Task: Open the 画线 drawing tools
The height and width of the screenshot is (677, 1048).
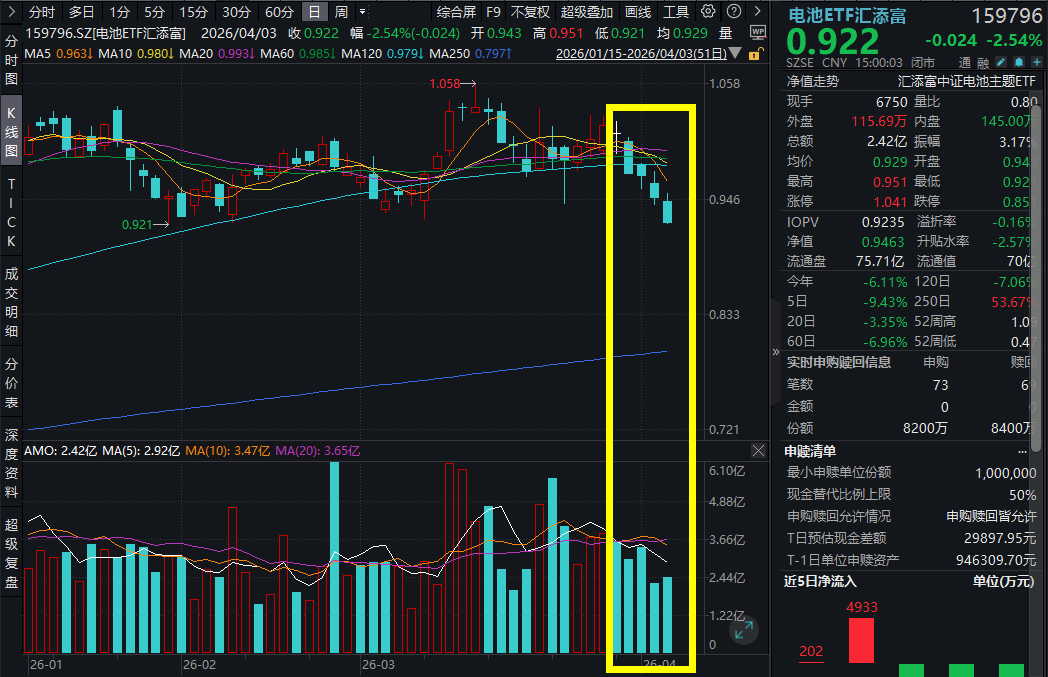Action: click(638, 12)
